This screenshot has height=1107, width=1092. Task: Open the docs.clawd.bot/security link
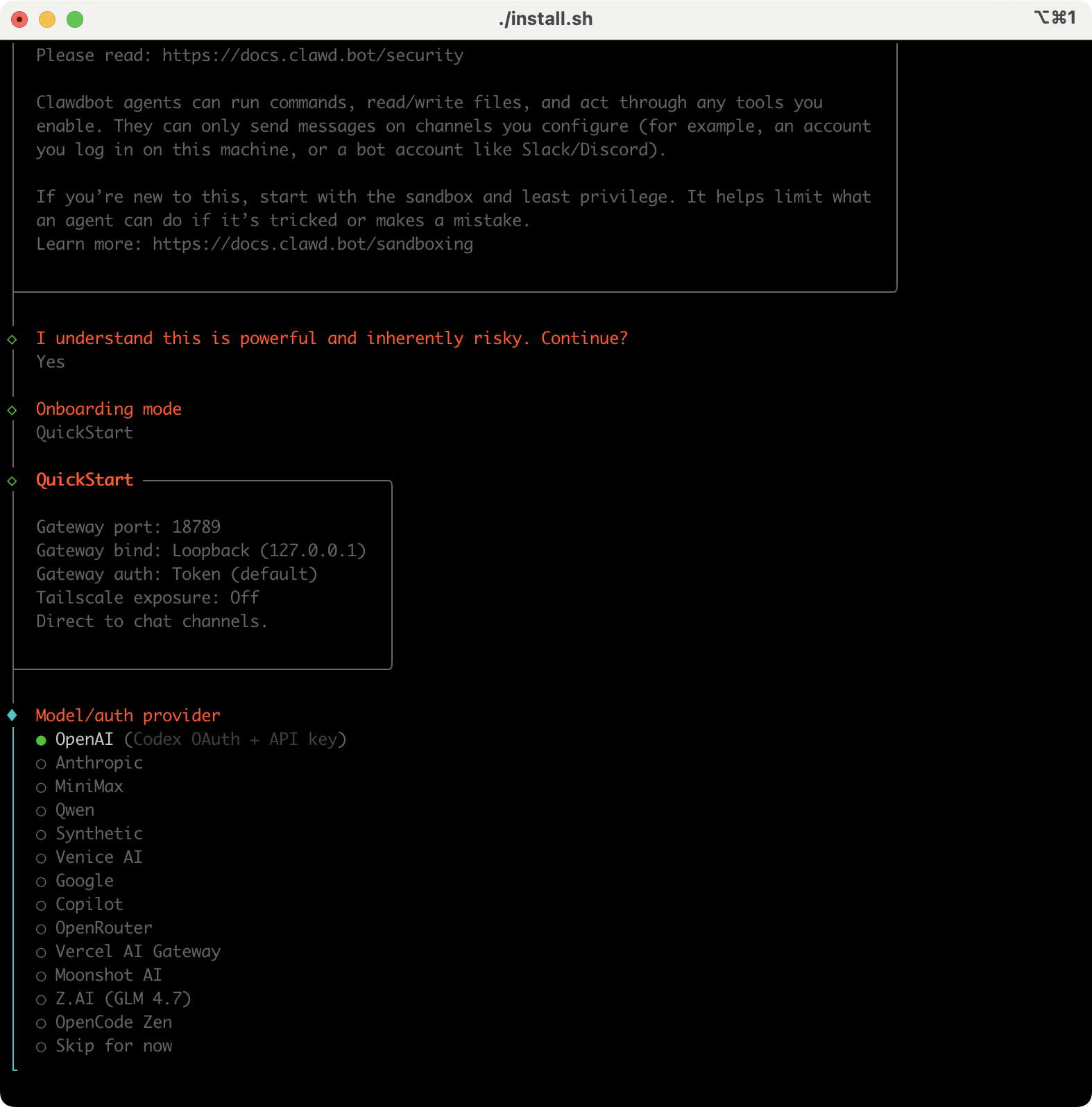tap(312, 55)
